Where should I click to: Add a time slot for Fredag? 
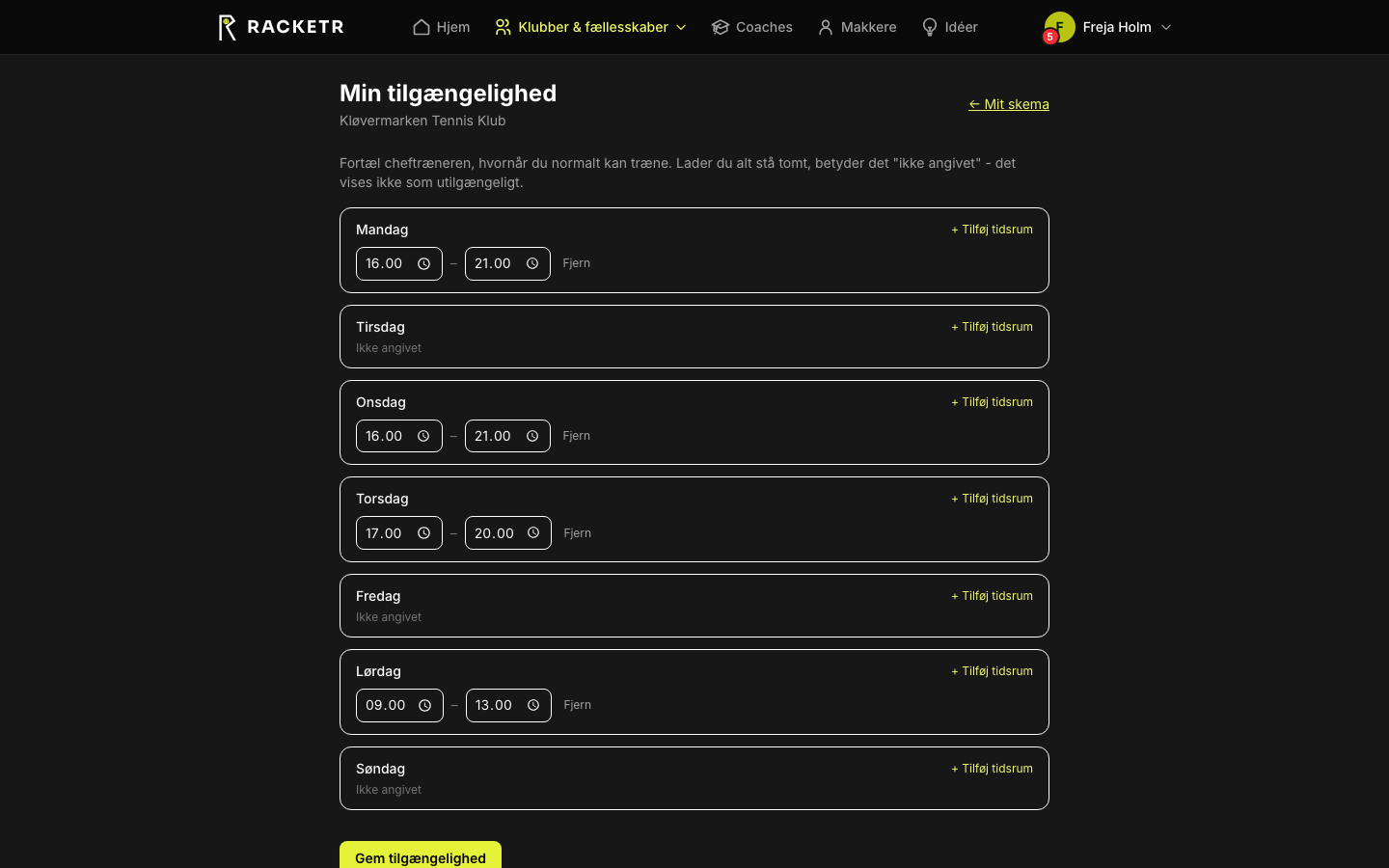click(992, 596)
